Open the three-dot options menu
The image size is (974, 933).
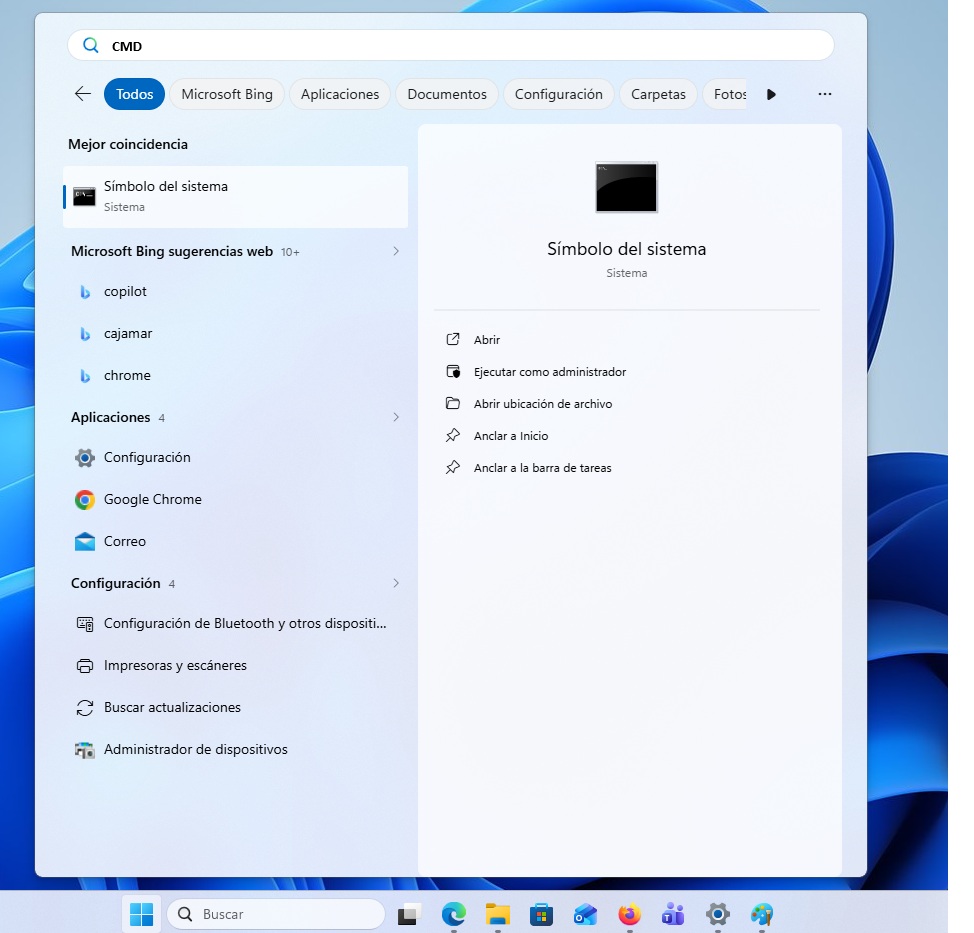[x=824, y=94]
